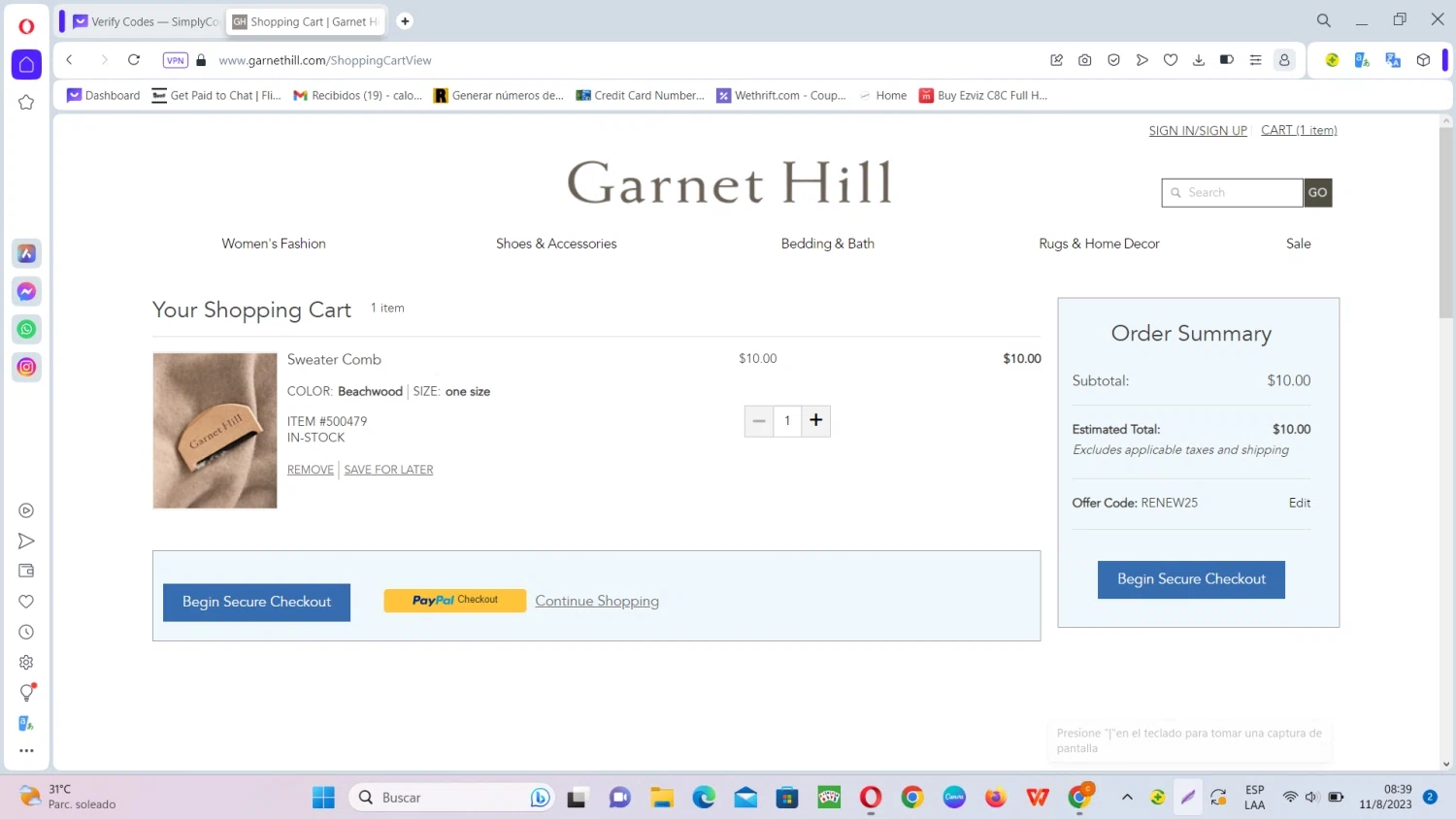Click the heart bookmark icon in address bar
The width and height of the screenshot is (1456, 819).
coord(1171,60)
